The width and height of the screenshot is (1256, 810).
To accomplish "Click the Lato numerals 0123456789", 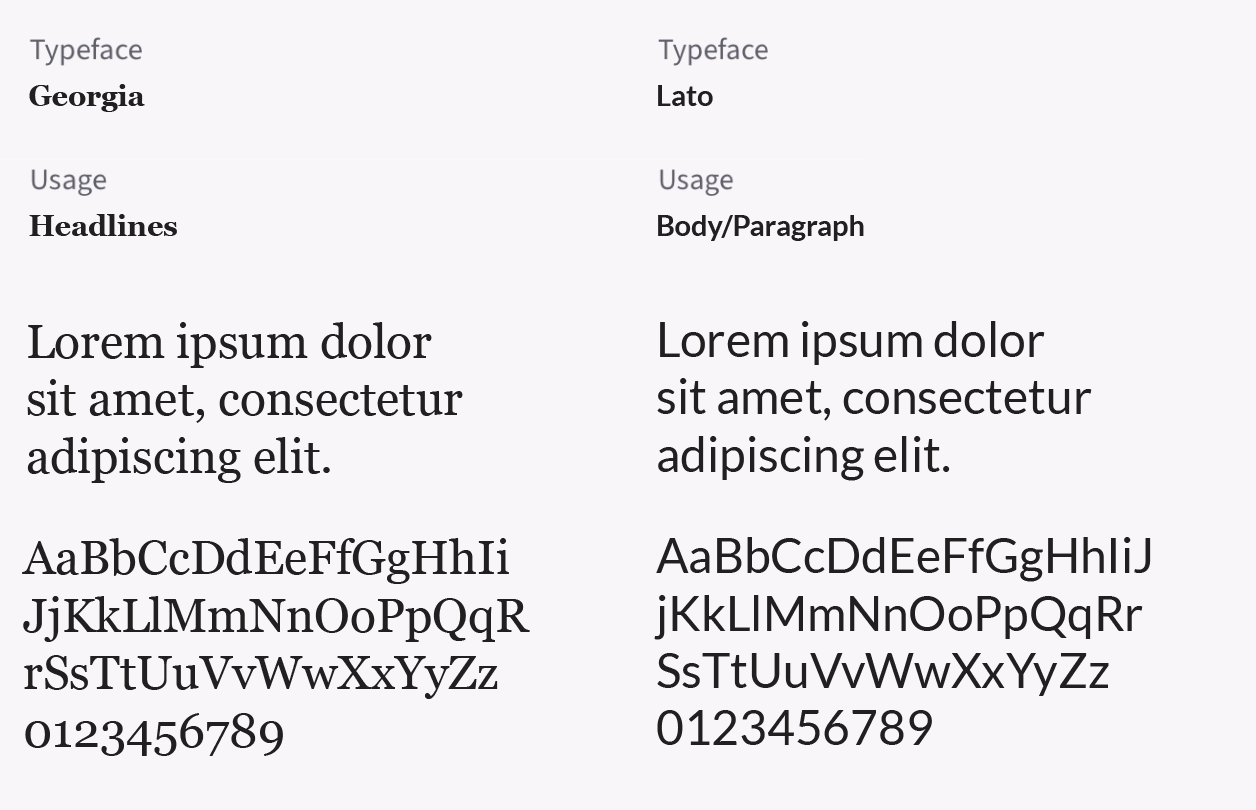I will pyautogui.click(x=795, y=728).
